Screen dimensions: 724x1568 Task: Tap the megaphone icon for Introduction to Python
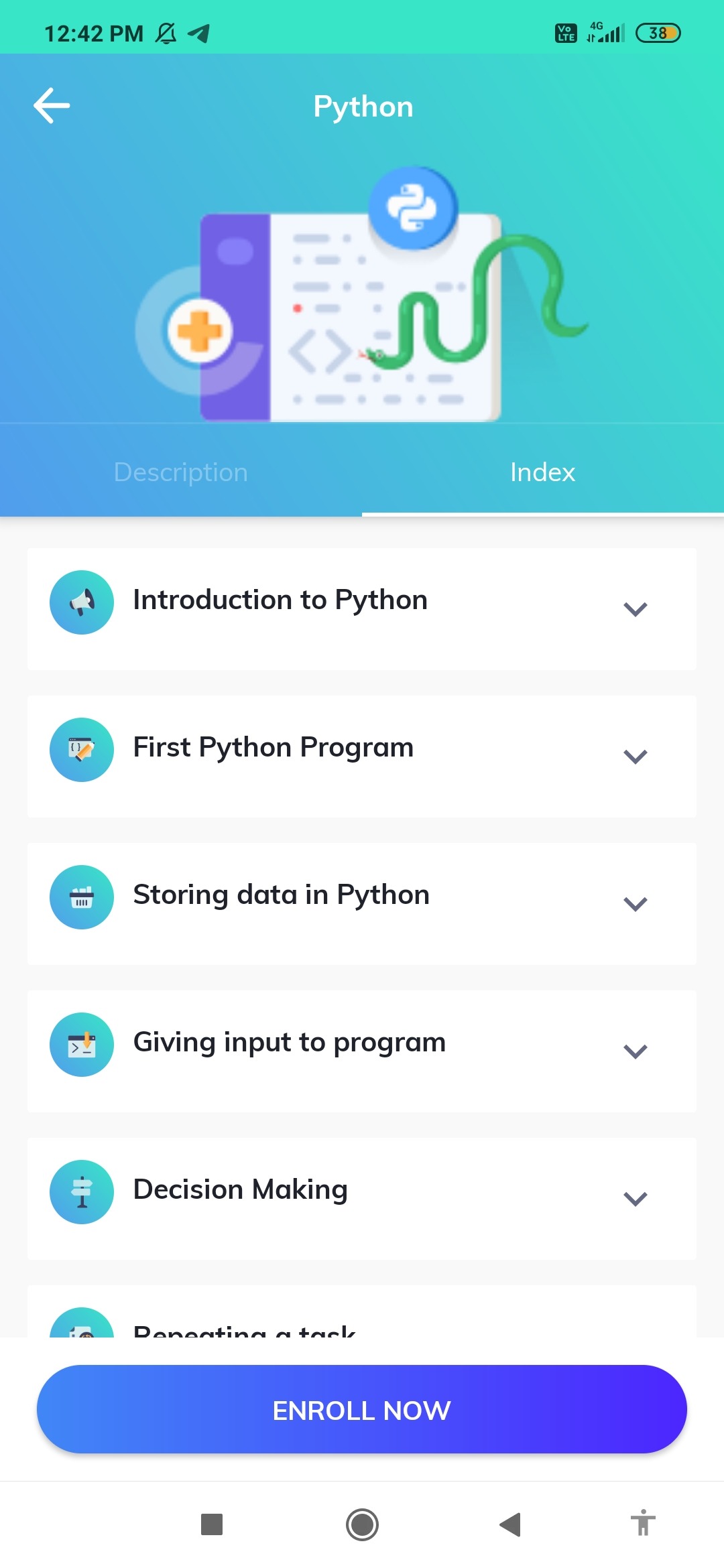(x=82, y=602)
